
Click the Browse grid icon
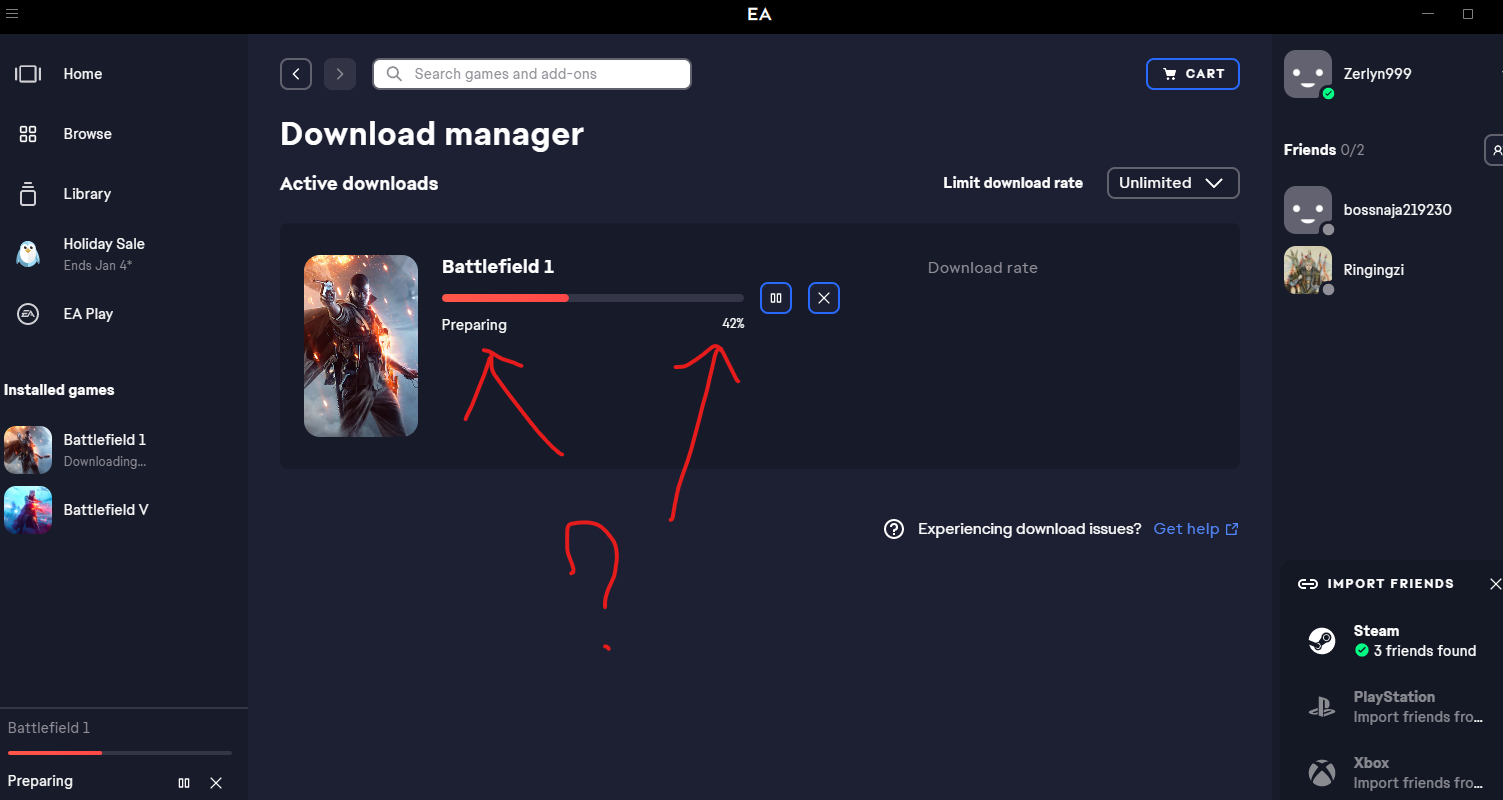28,134
